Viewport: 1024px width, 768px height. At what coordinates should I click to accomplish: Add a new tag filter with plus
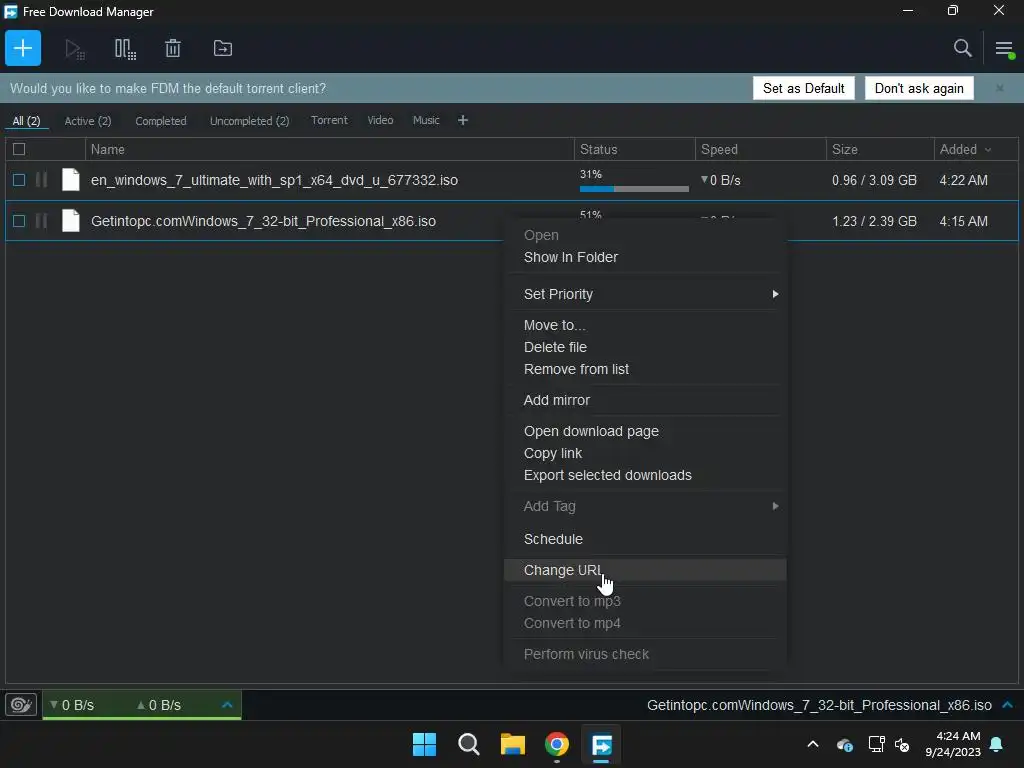coord(463,120)
